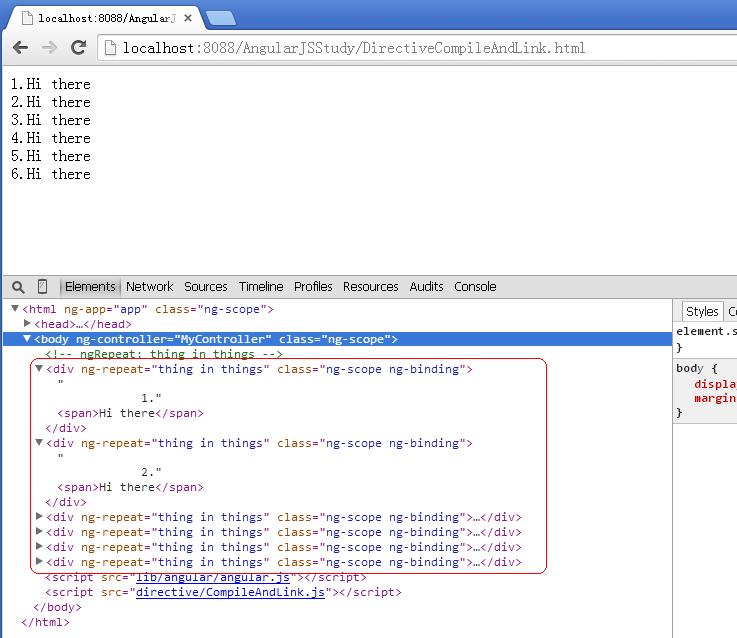The height and width of the screenshot is (638, 737).
Task: Open the directive/CompileAndLink.js script link
Action: [x=230, y=592]
